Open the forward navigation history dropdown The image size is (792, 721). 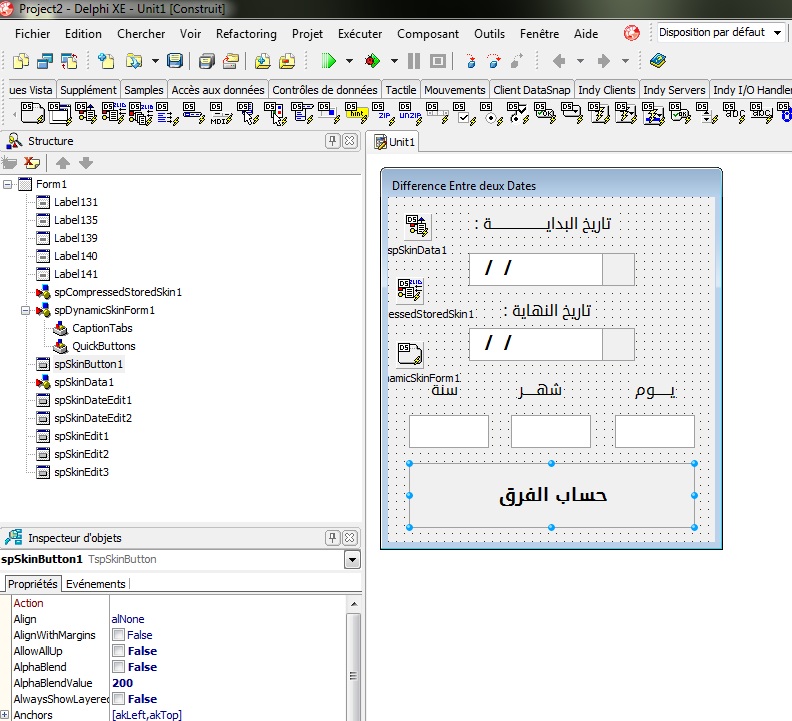point(625,61)
